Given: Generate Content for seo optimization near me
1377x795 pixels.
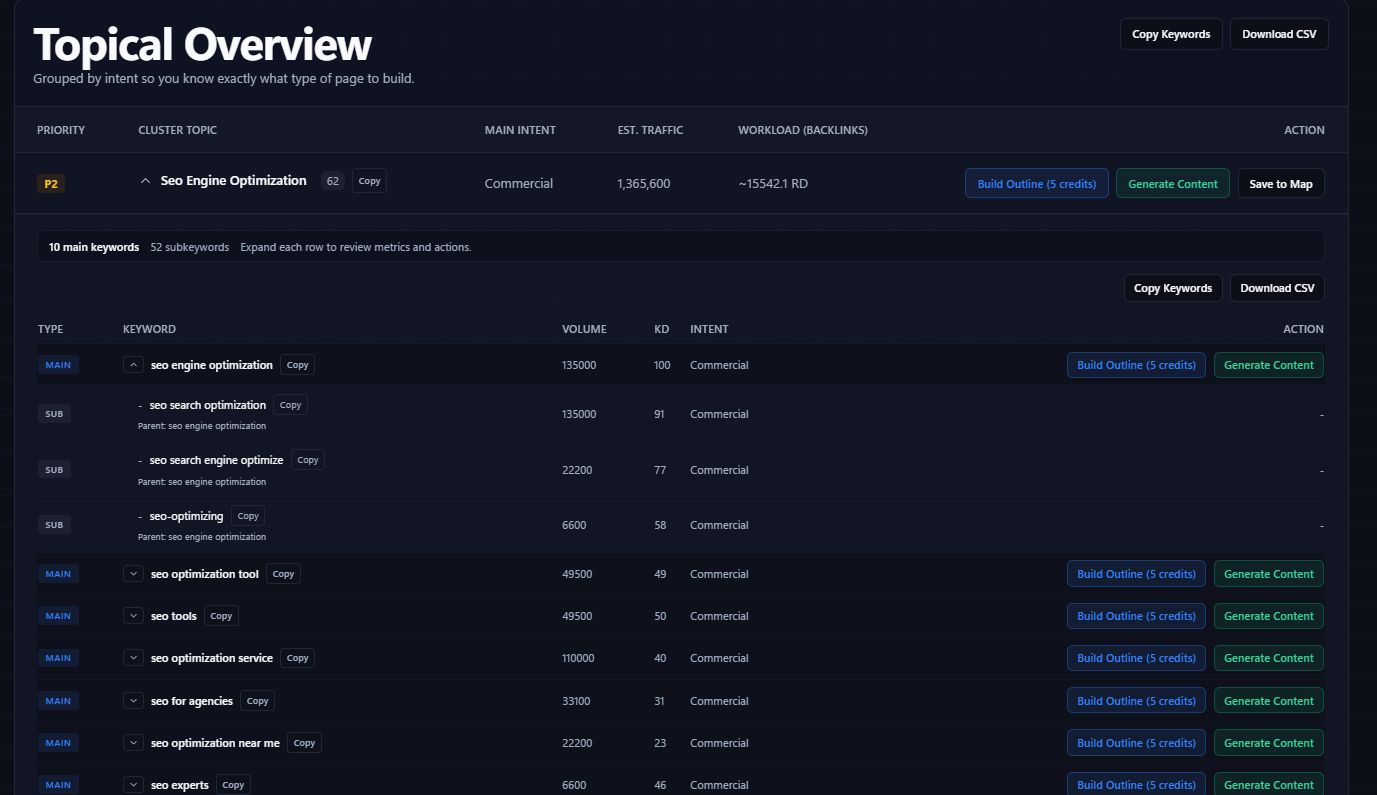Looking at the screenshot, I should [1269, 743].
